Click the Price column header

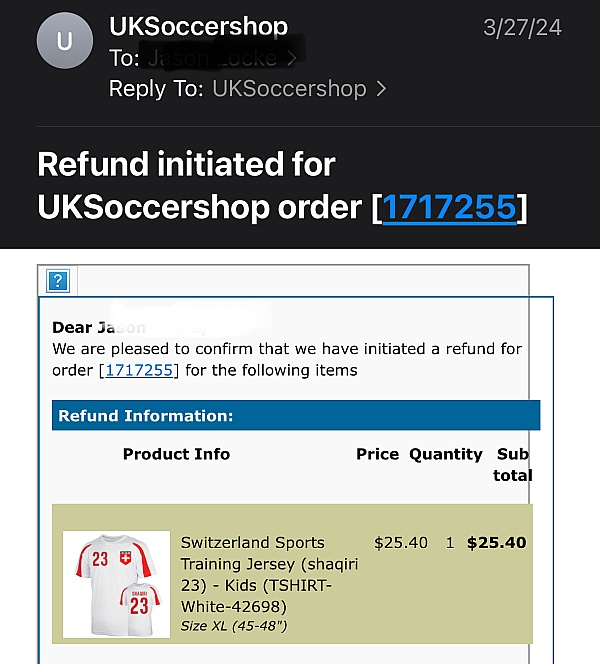pyautogui.click(x=377, y=454)
